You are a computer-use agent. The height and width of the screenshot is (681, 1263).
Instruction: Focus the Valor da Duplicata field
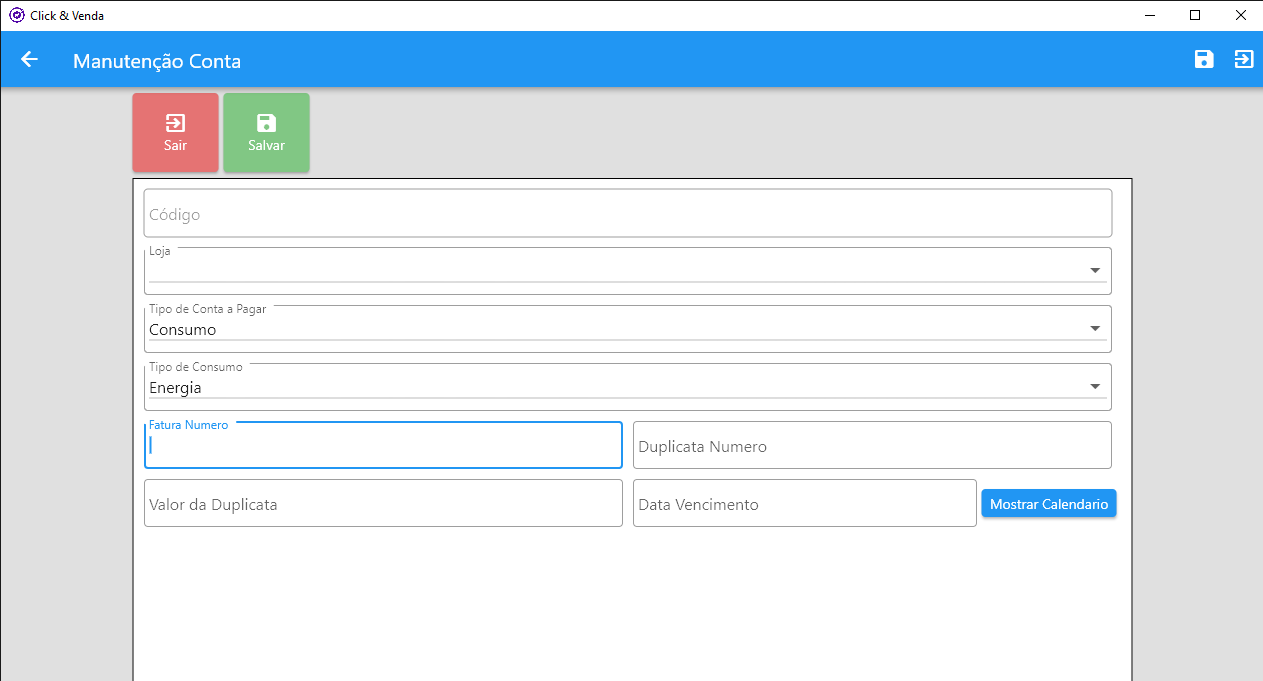pyautogui.click(x=383, y=504)
